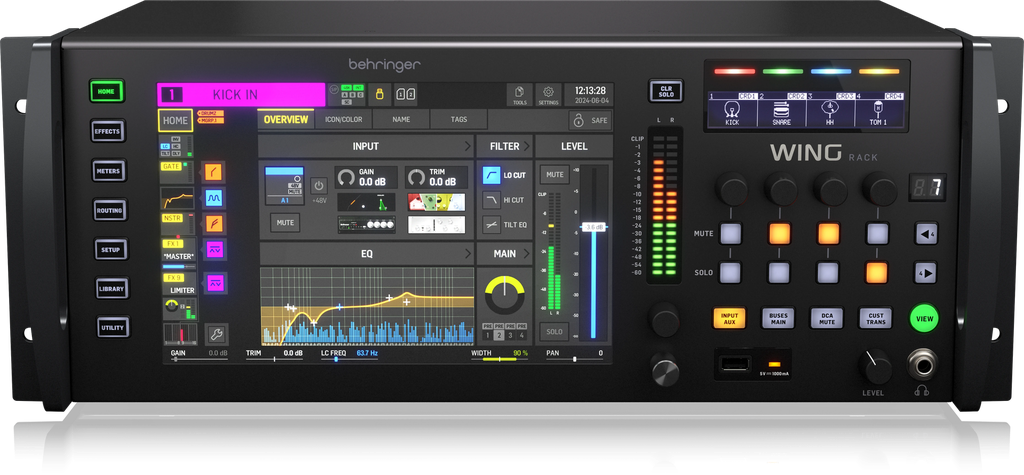
Task: Expand the FILTER section chevron
Action: (526, 146)
